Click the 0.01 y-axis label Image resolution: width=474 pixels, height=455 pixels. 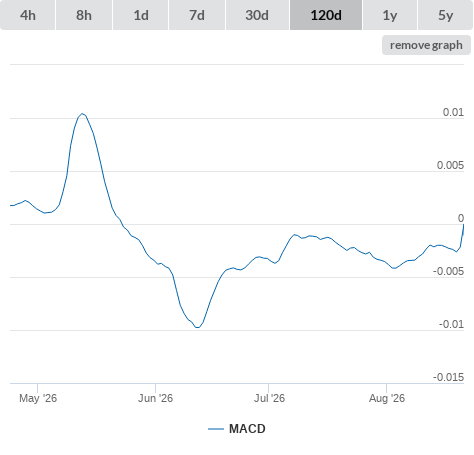(x=453, y=112)
